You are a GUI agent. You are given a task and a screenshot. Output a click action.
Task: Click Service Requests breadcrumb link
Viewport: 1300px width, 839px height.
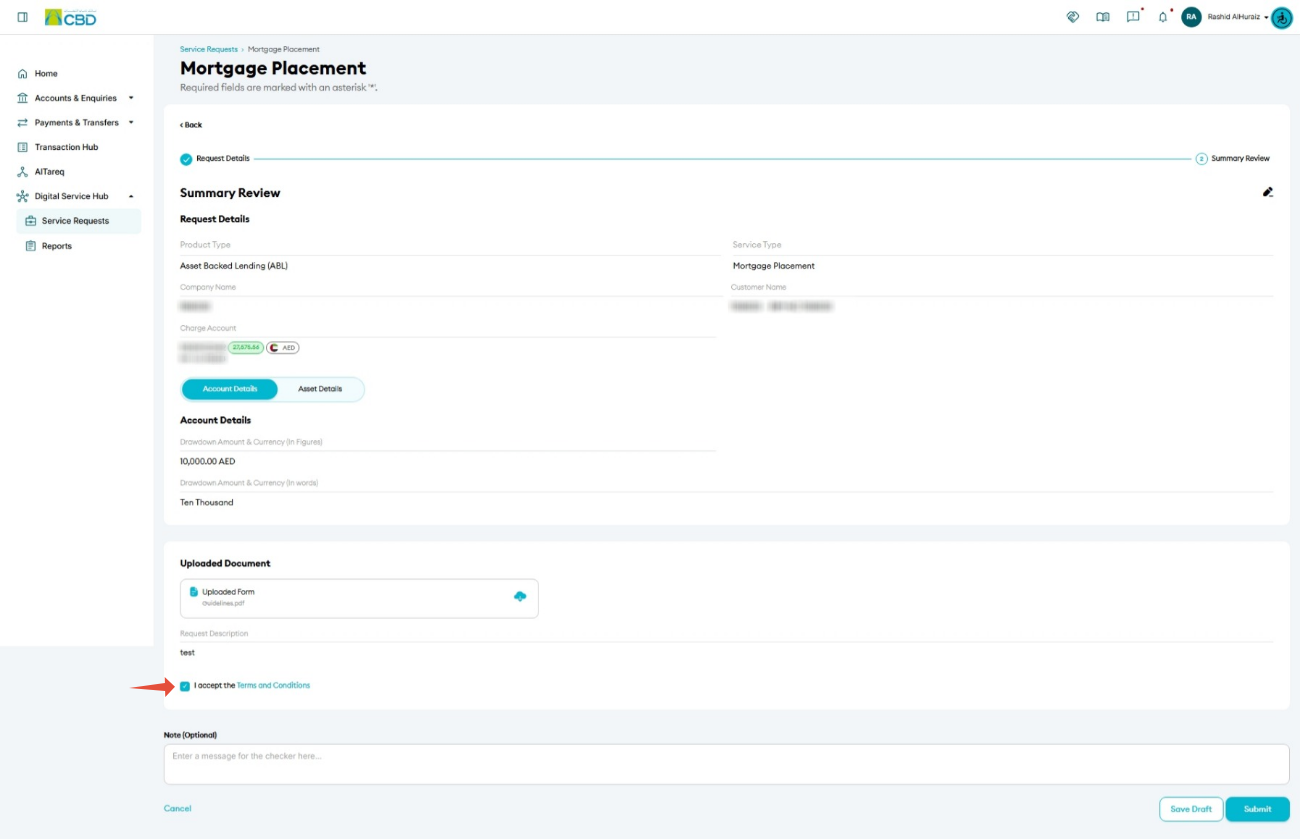(x=209, y=49)
